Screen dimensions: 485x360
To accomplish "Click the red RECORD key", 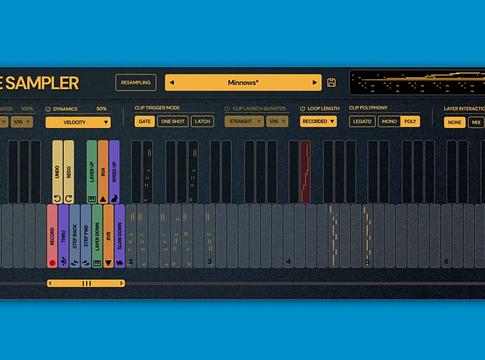I will (52, 236).
